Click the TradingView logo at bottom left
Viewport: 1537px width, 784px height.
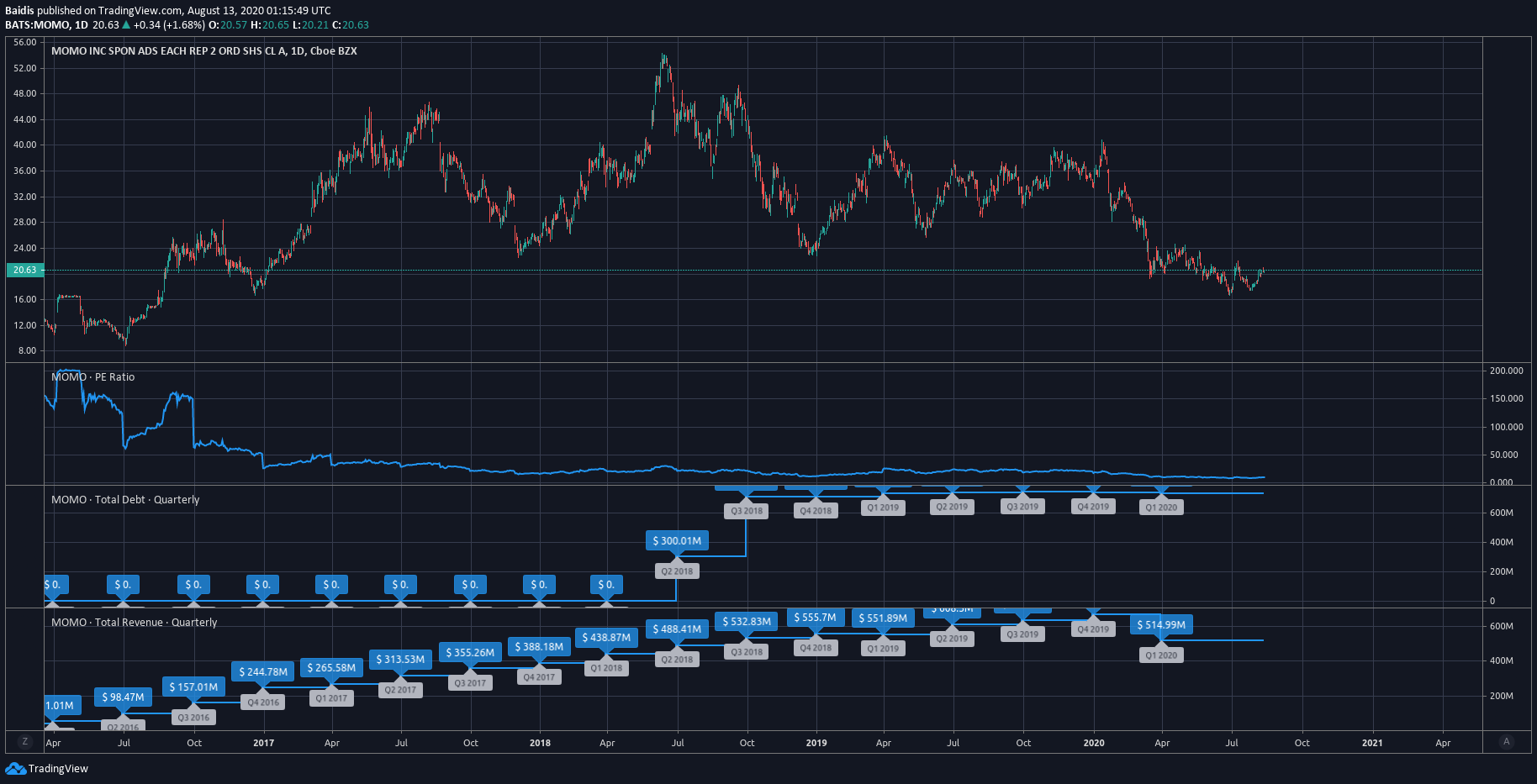(47, 768)
